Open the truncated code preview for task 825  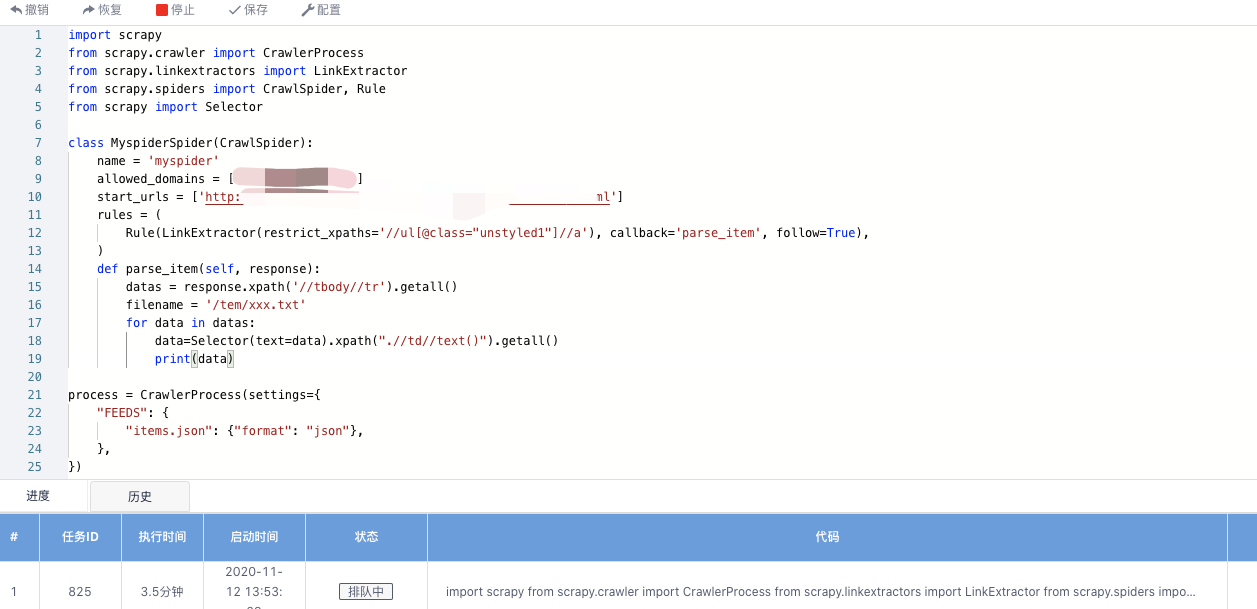click(x=820, y=591)
